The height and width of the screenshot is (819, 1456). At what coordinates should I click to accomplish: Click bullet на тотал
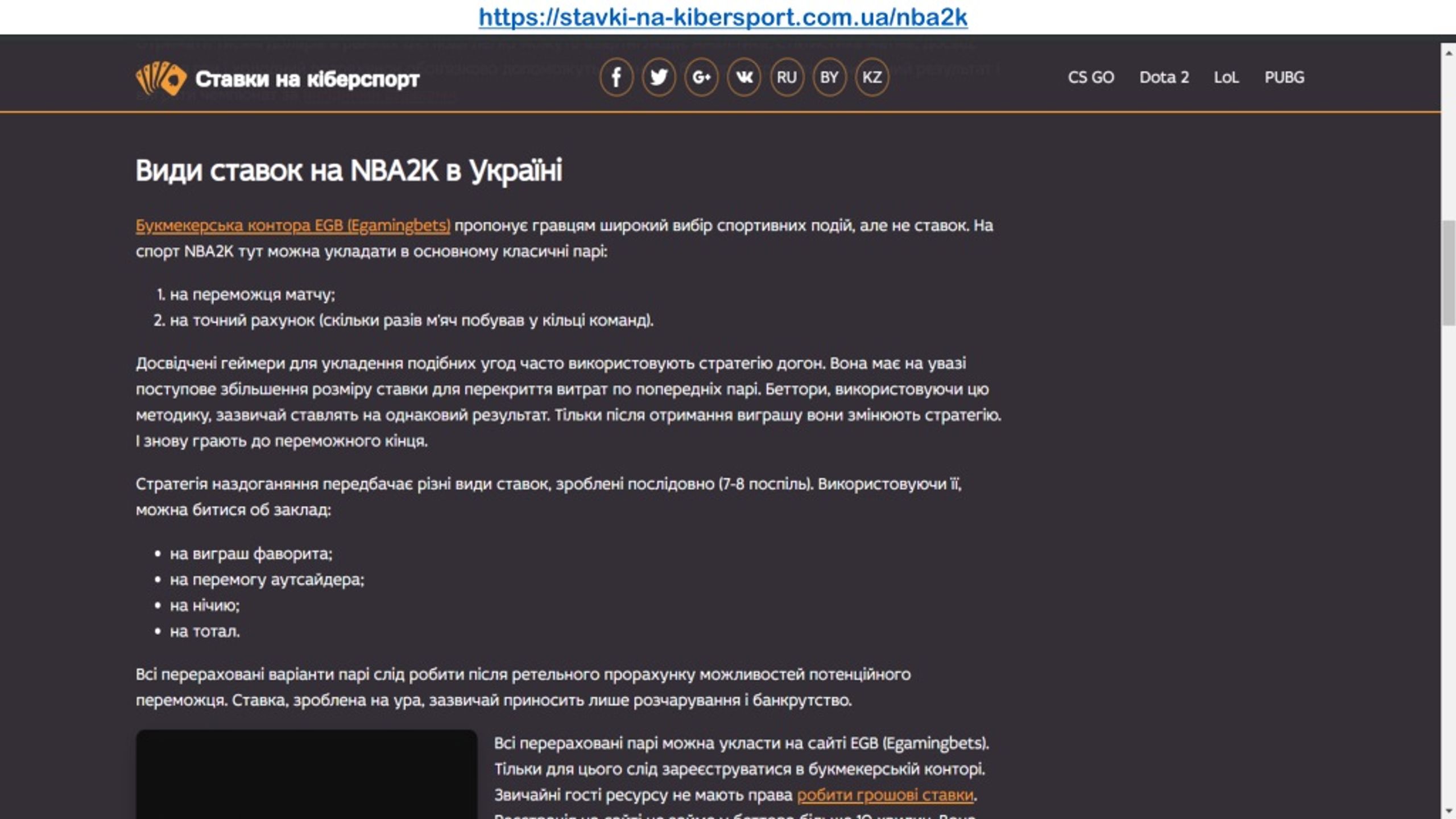[x=205, y=631]
